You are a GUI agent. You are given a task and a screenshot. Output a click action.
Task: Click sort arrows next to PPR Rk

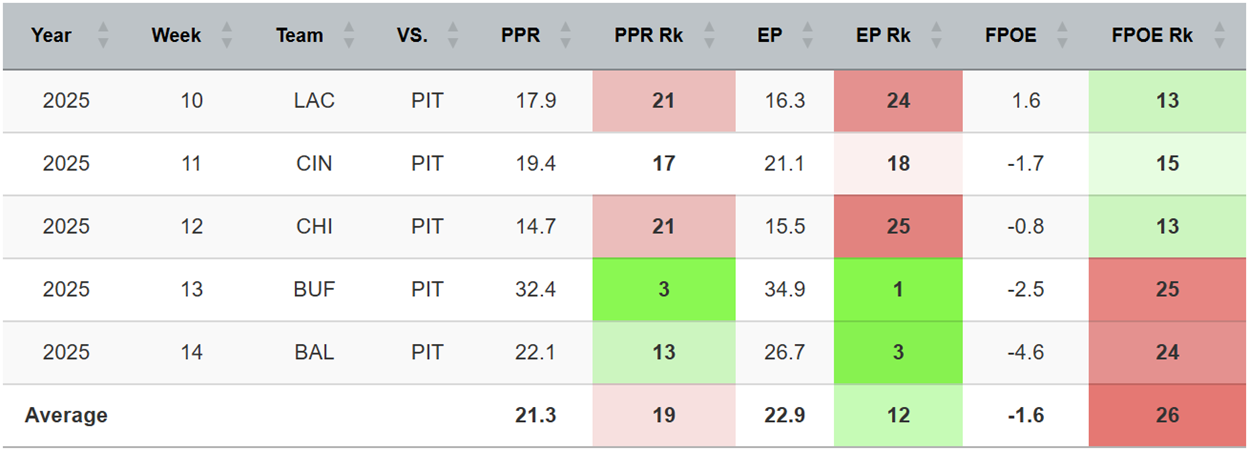(709, 36)
